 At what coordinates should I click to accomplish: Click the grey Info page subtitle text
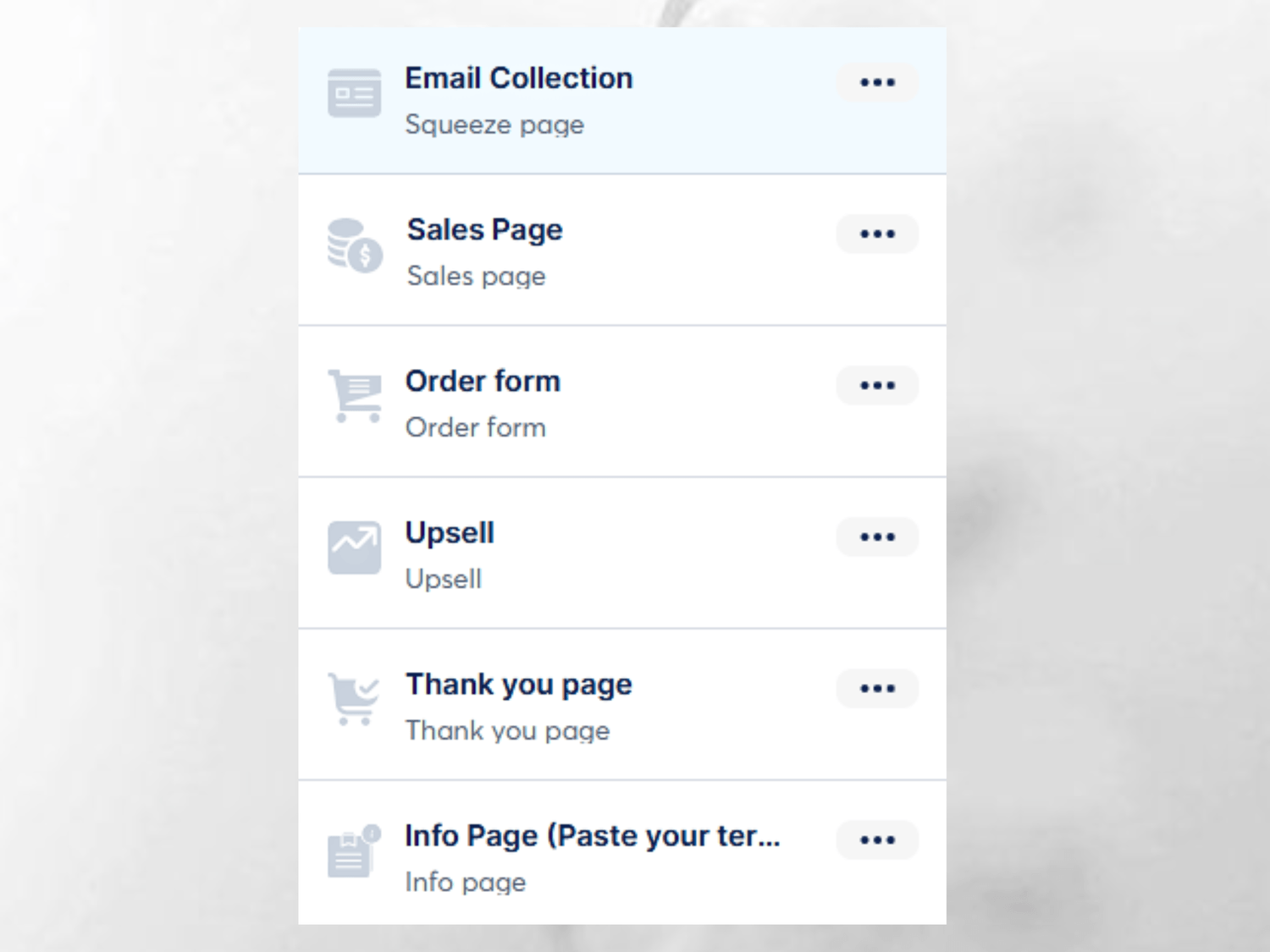pos(466,882)
